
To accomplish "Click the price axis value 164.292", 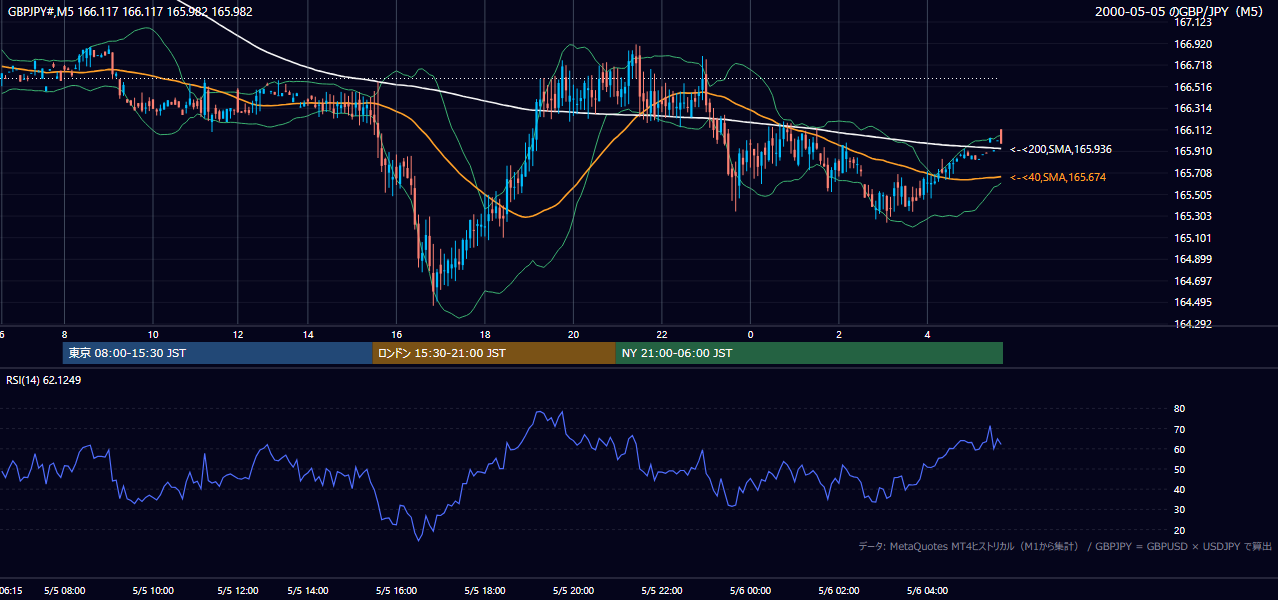I will (x=1193, y=324).
